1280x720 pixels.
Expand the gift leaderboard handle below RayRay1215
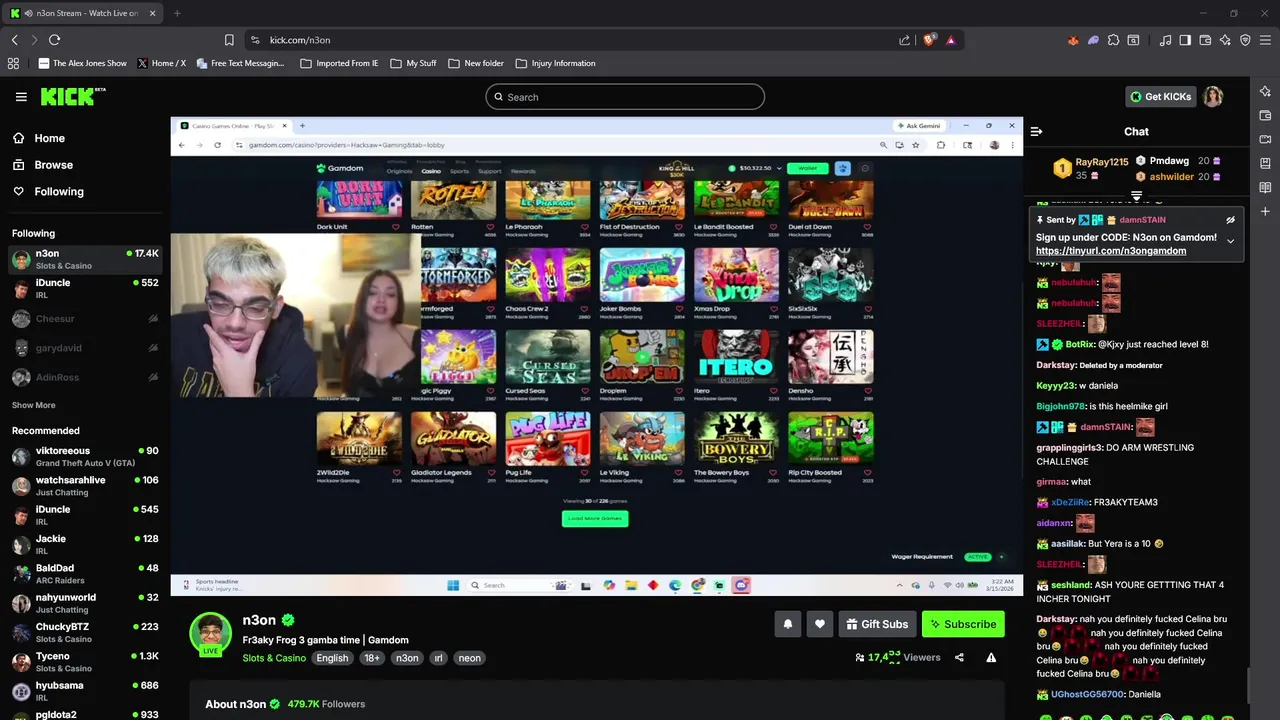[1136, 195]
